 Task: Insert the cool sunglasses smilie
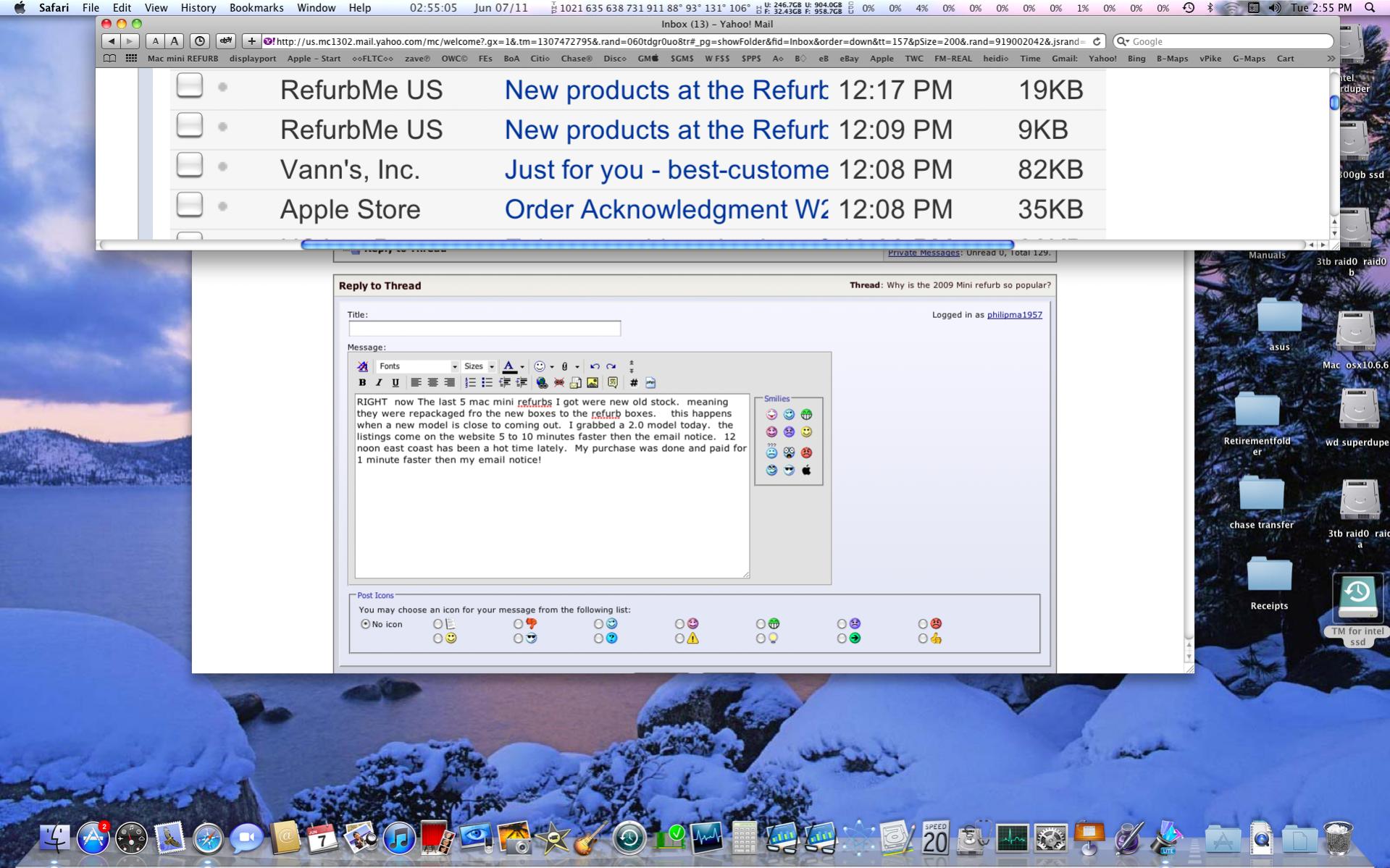(x=789, y=470)
